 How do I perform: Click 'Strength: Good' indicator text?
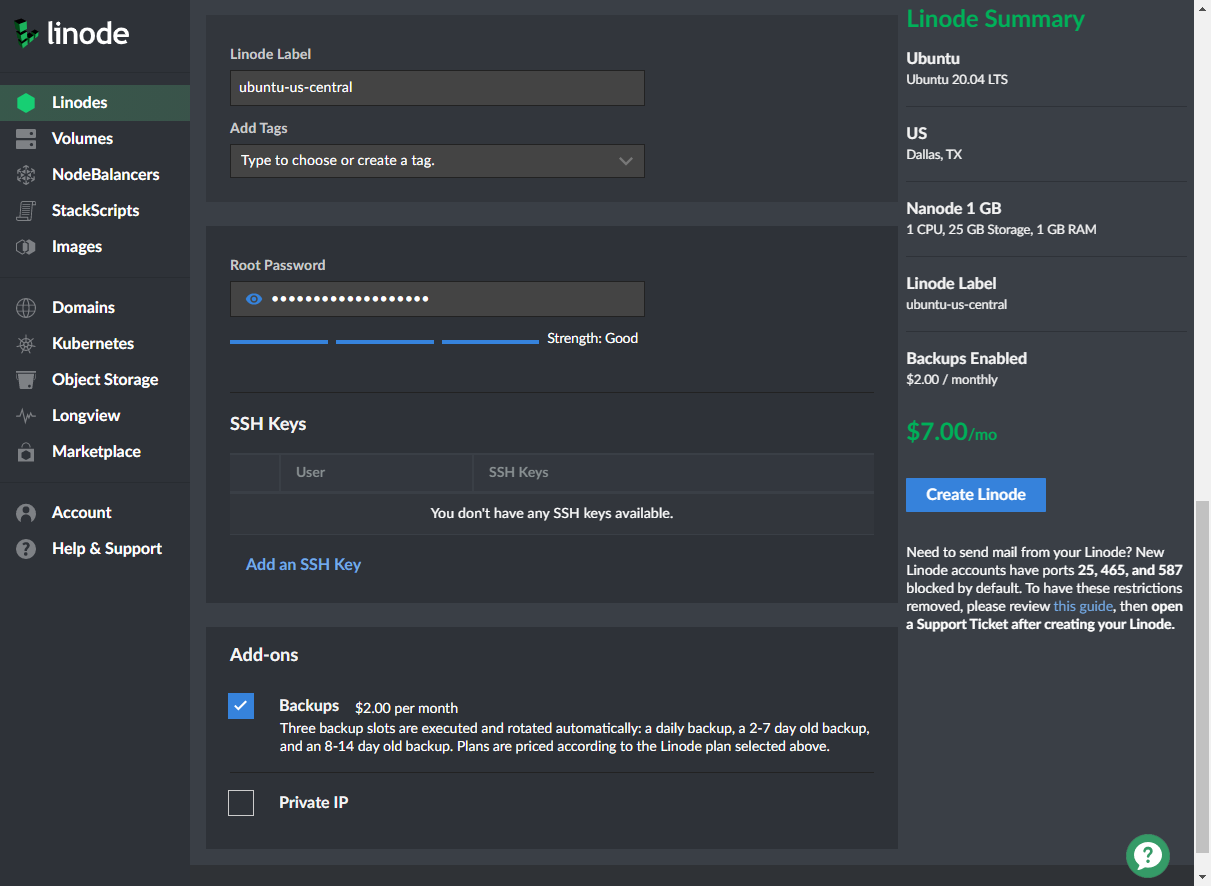pyautogui.click(x=592, y=339)
